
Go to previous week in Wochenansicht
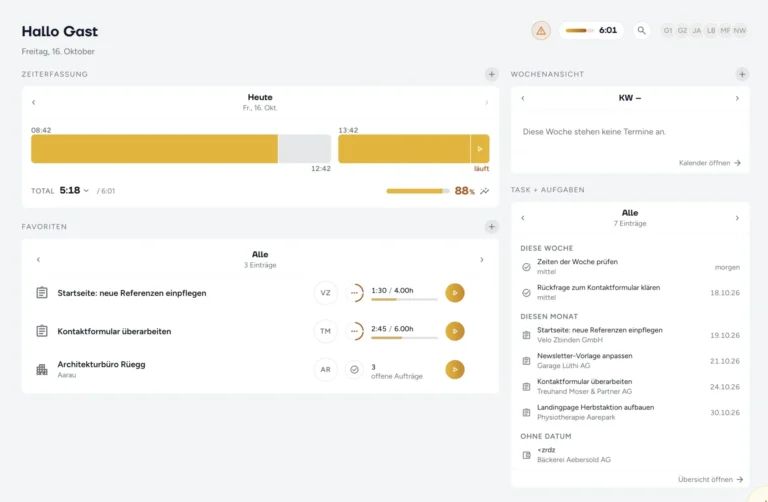[523, 98]
